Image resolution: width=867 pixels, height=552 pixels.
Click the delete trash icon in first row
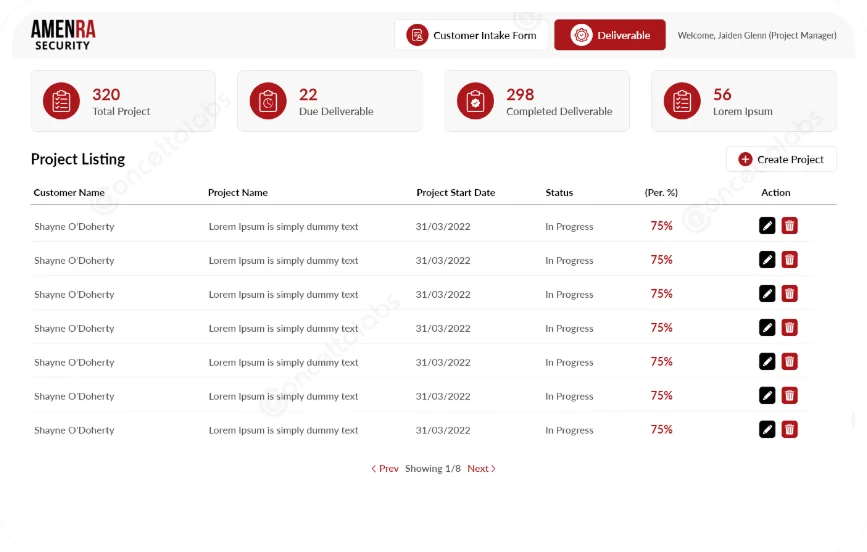[x=789, y=226]
